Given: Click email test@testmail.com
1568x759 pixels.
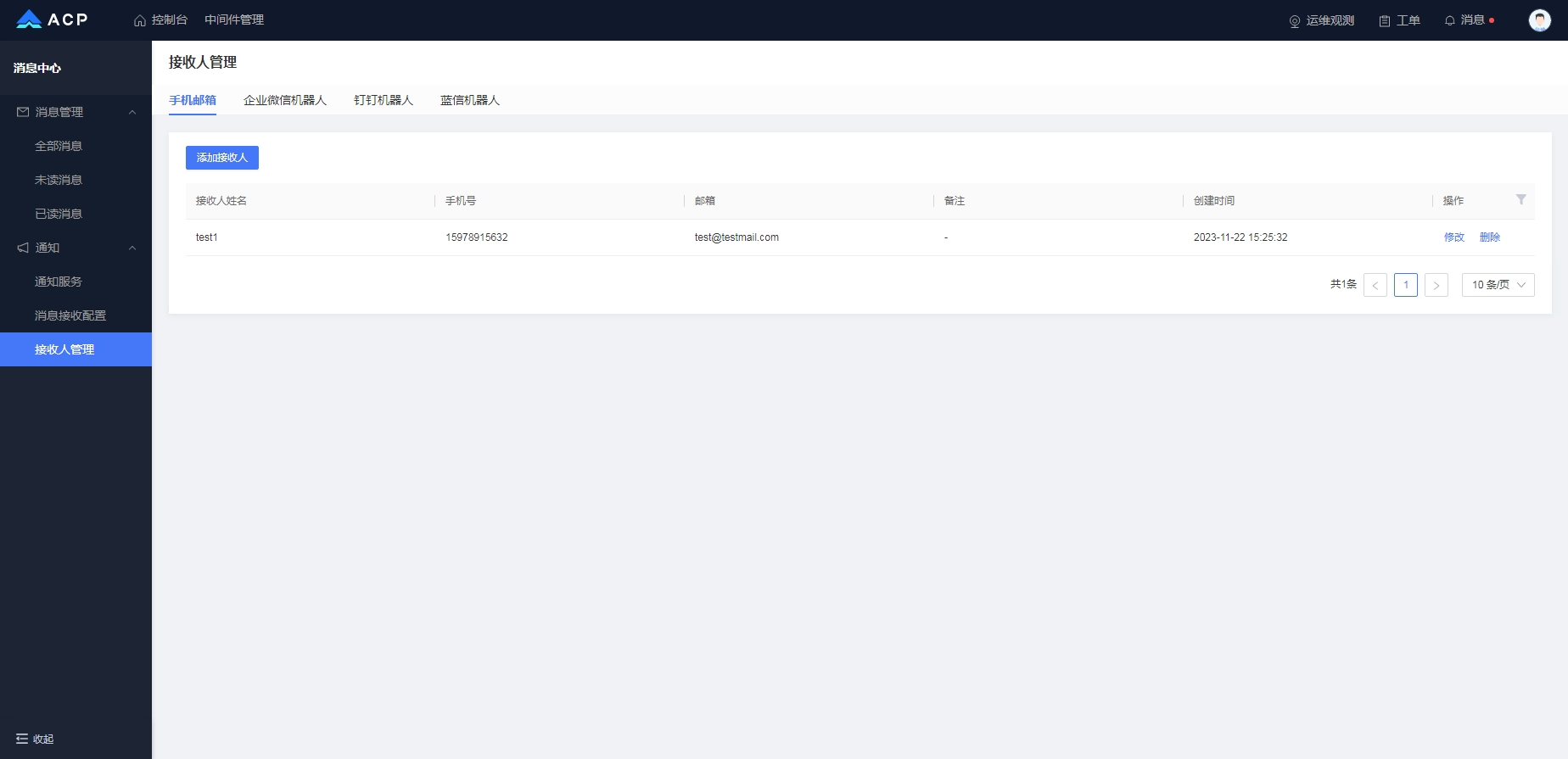Looking at the screenshot, I should (736, 237).
